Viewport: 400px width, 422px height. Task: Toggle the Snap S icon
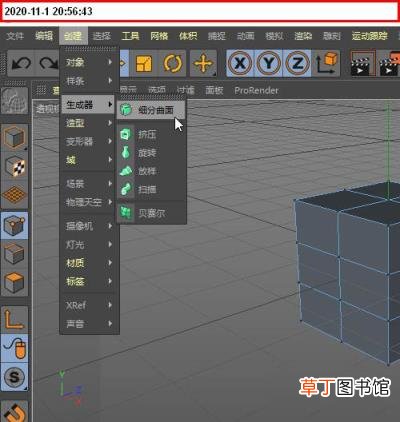pos(14,377)
